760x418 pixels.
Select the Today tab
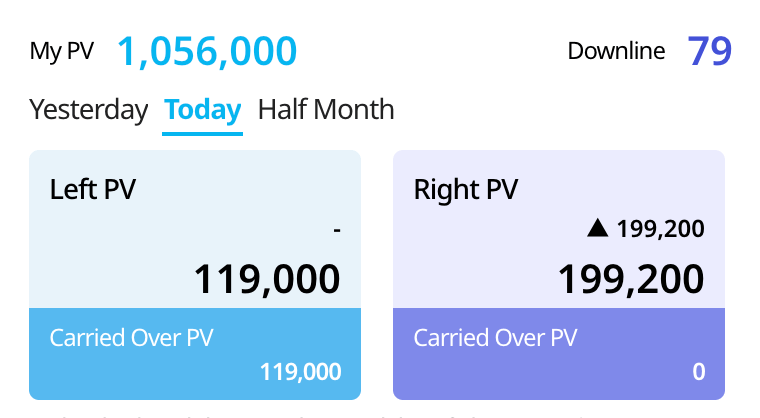[203, 110]
